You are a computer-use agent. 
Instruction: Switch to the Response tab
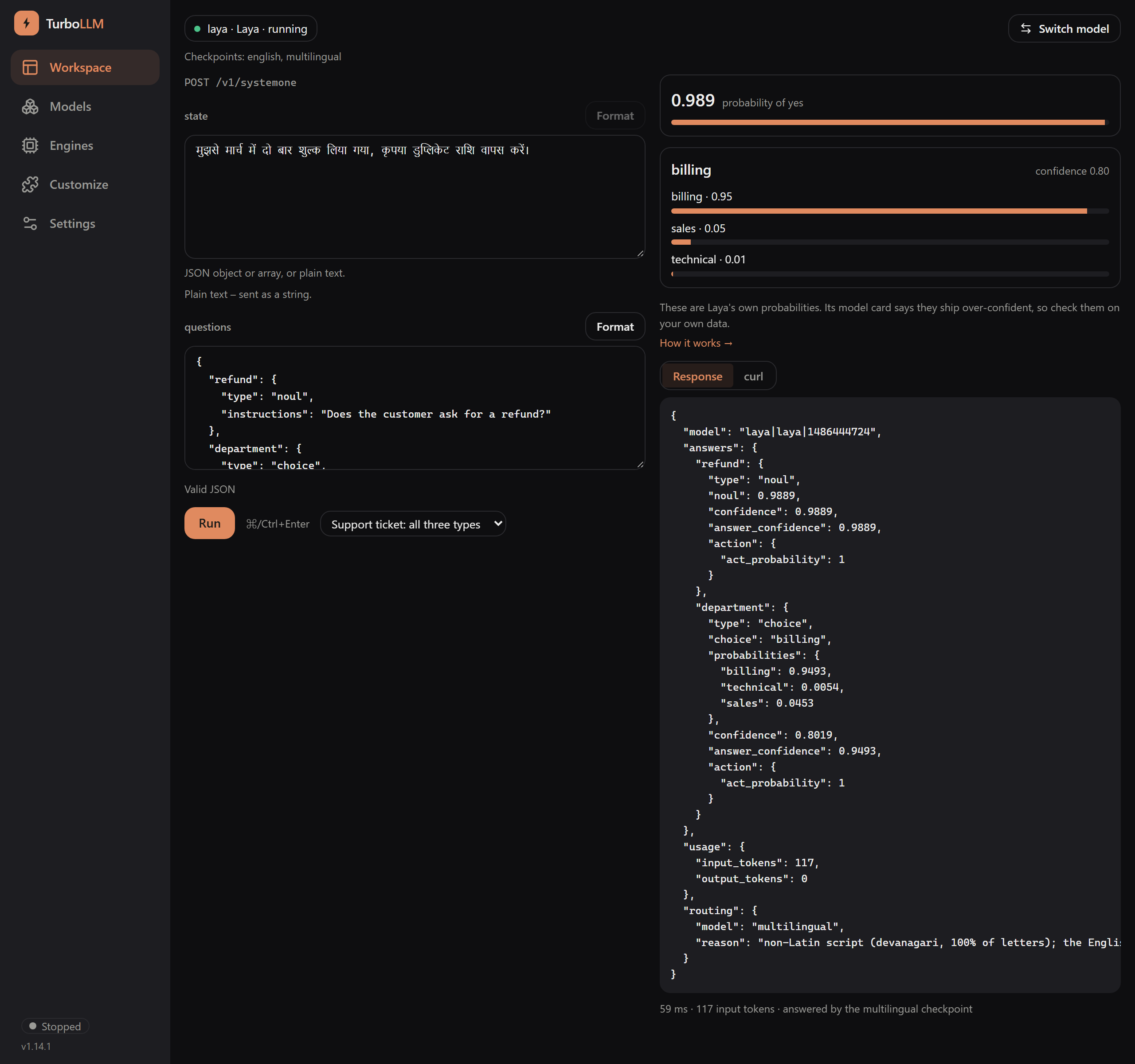click(x=697, y=376)
